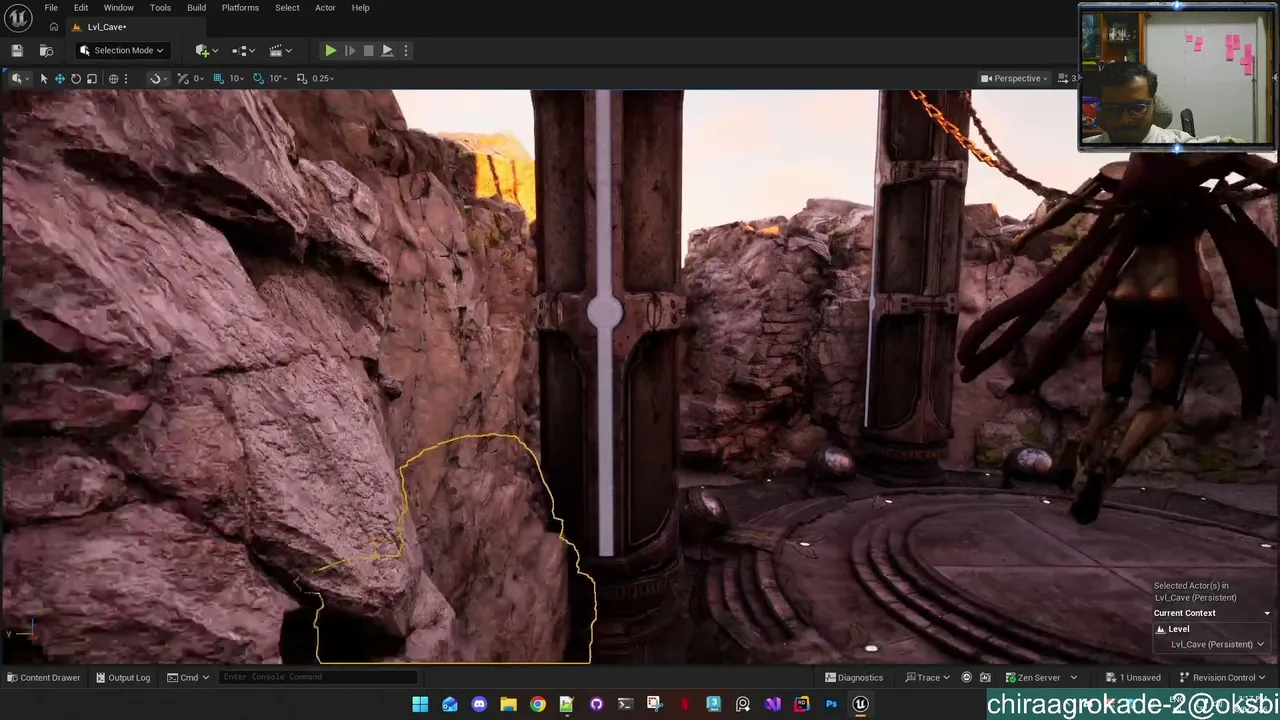Toggle rotation snapping

click(x=258, y=78)
